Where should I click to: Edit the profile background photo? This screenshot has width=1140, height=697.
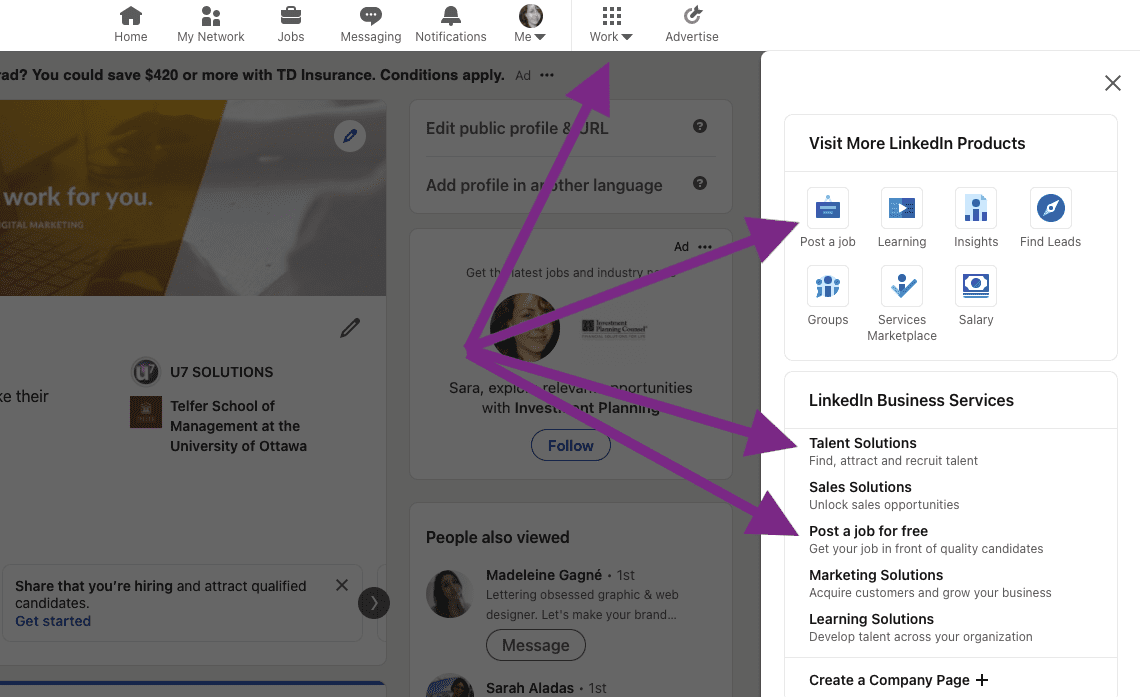click(350, 136)
